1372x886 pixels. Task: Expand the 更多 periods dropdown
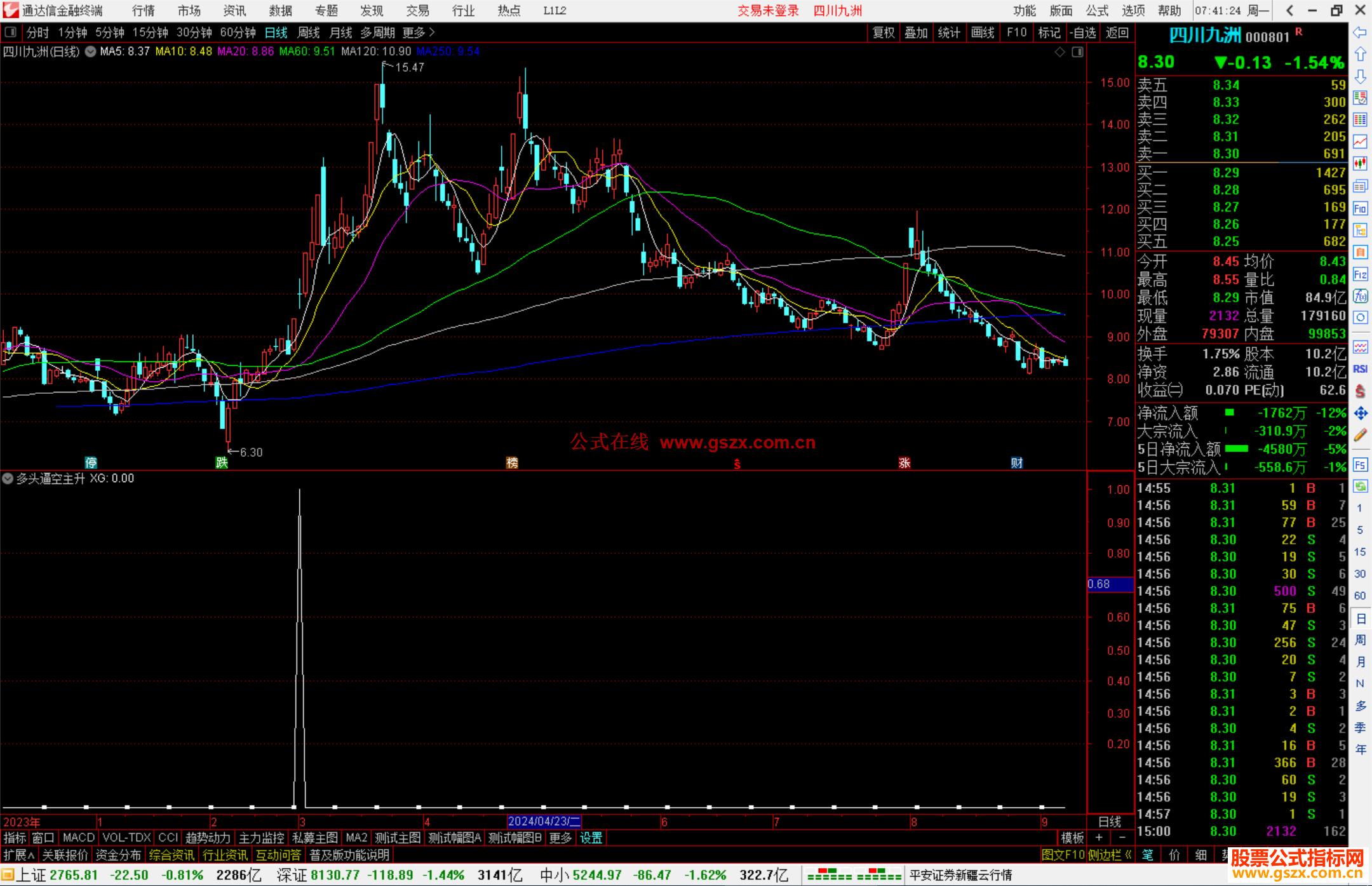click(418, 32)
